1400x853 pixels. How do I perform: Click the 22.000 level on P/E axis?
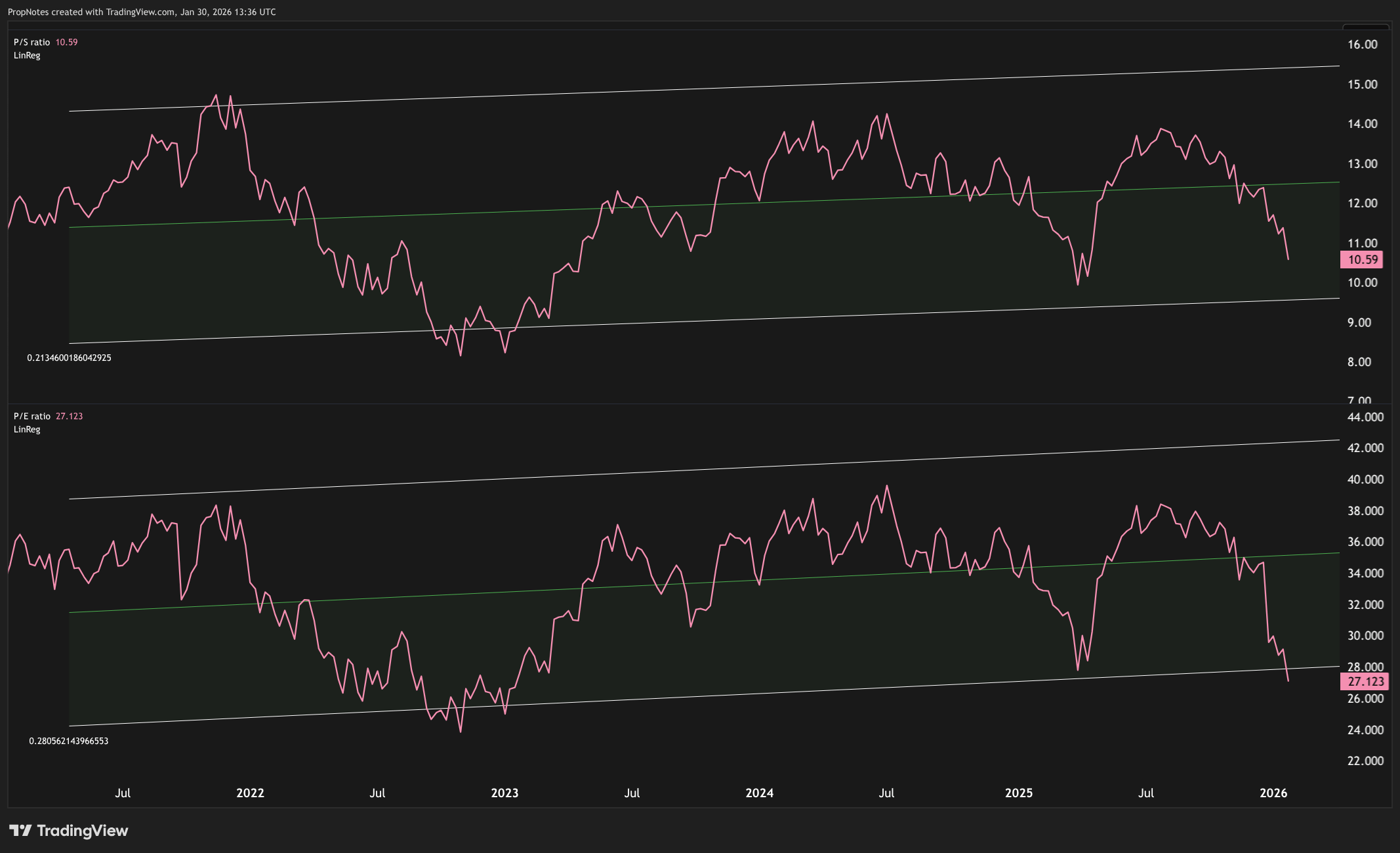(x=1365, y=761)
